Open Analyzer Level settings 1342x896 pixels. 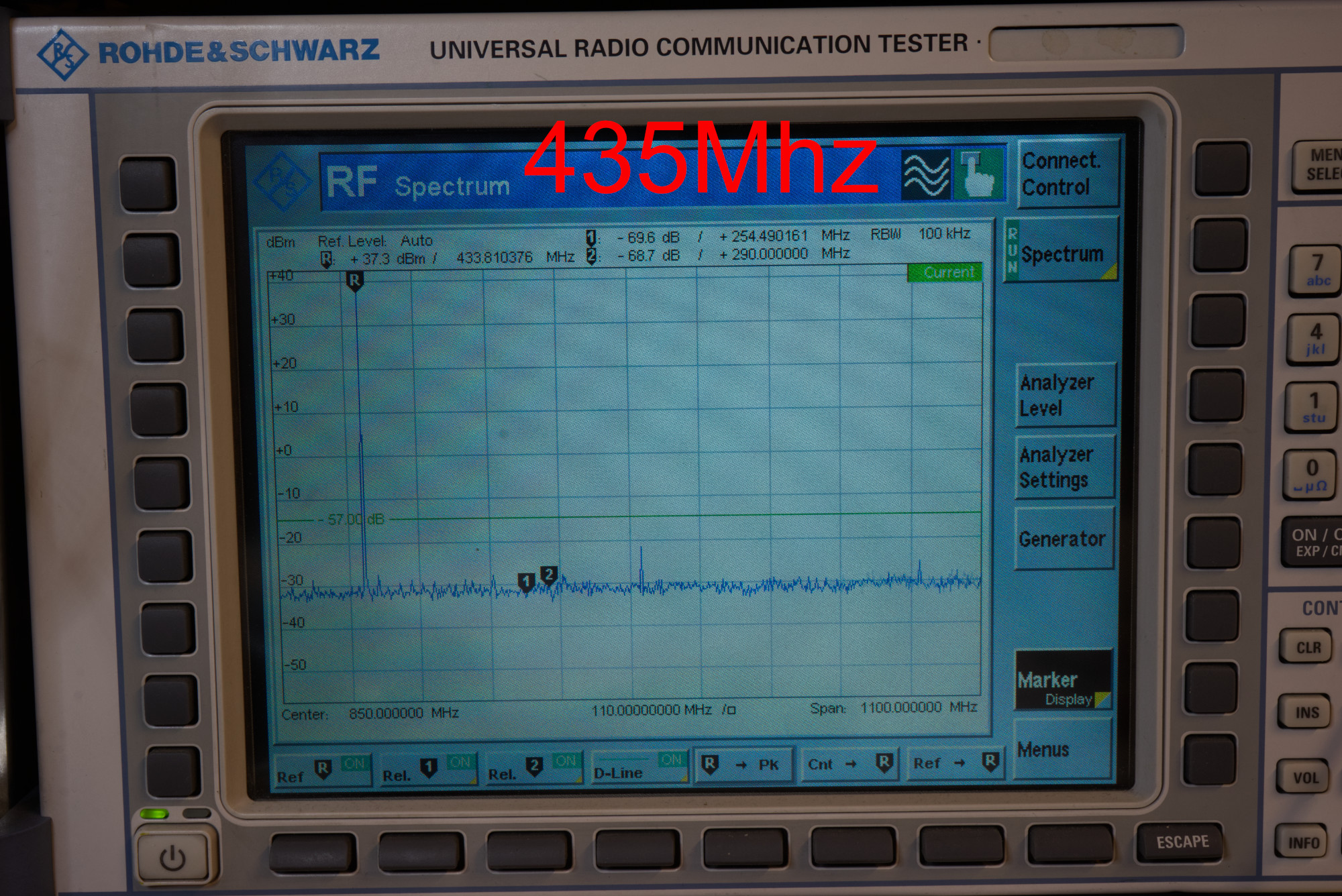point(1065,395)
